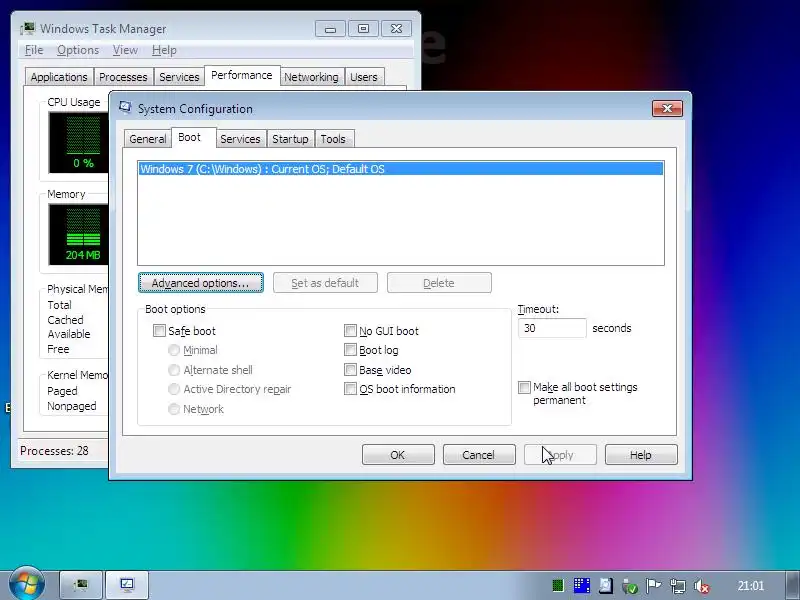Switch to Task Manager Applications tab
Screen dimensions: 800x600
(x=59, y=77)
